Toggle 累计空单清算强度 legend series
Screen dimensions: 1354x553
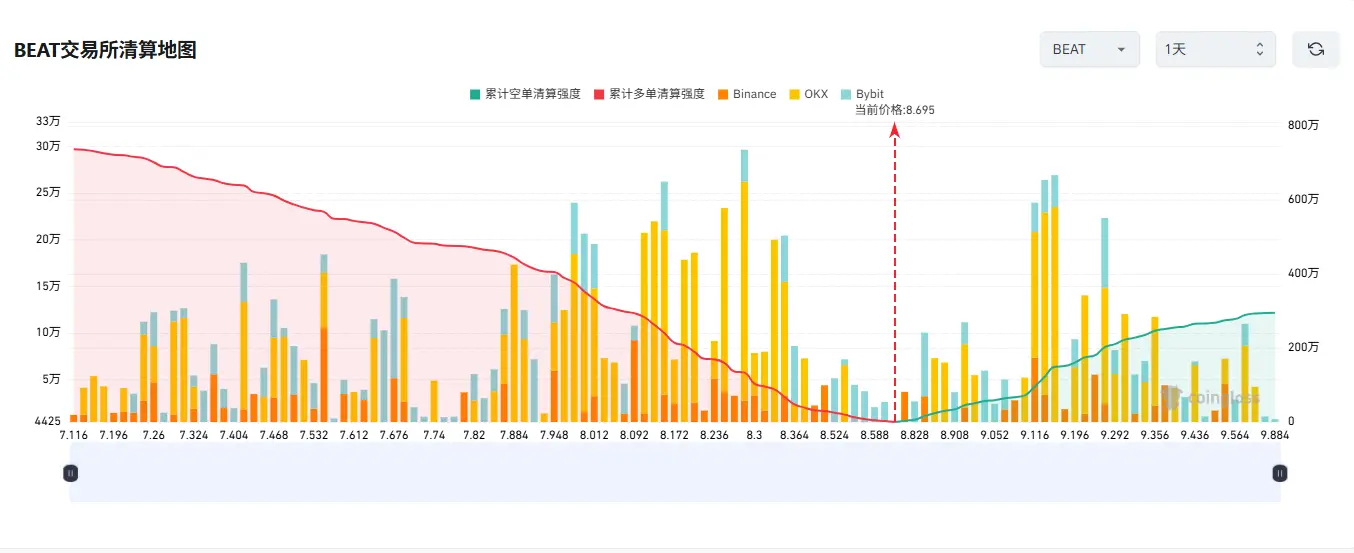click(x=525, y=94)
